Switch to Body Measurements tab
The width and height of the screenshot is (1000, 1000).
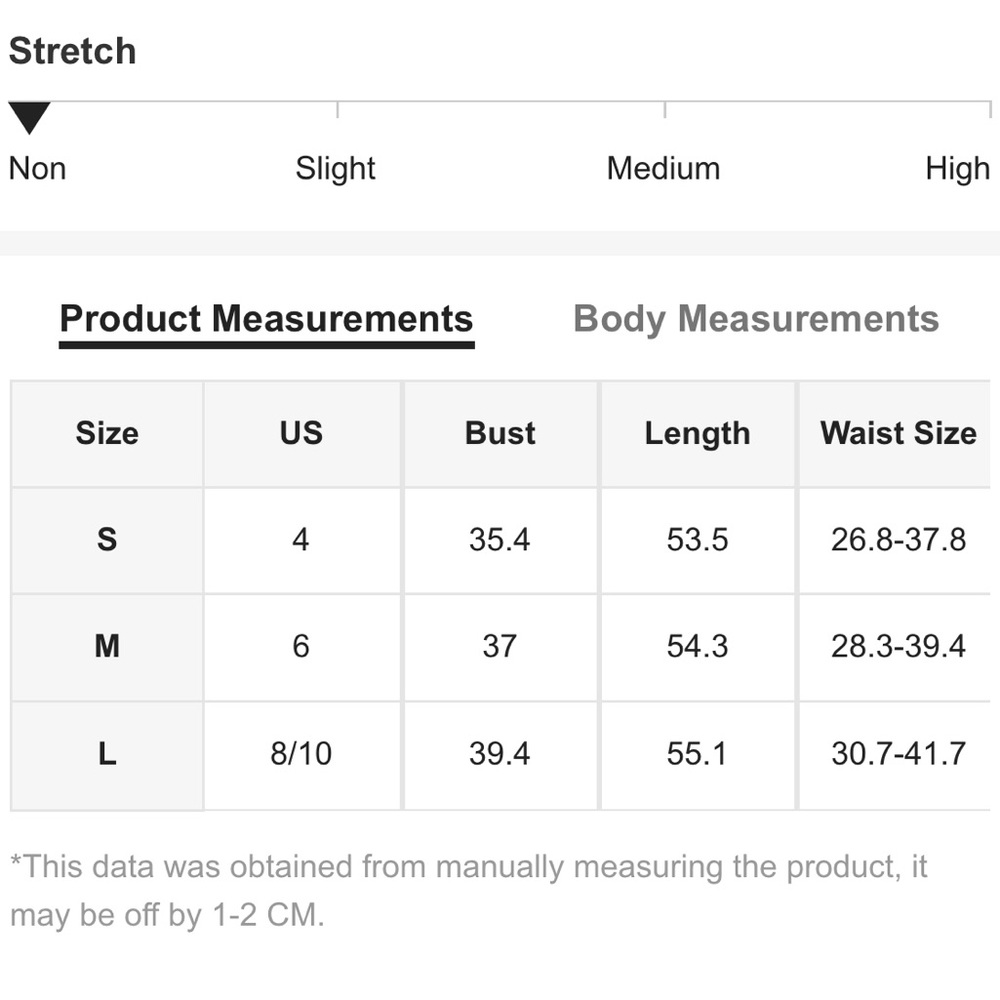click(756, 319)
